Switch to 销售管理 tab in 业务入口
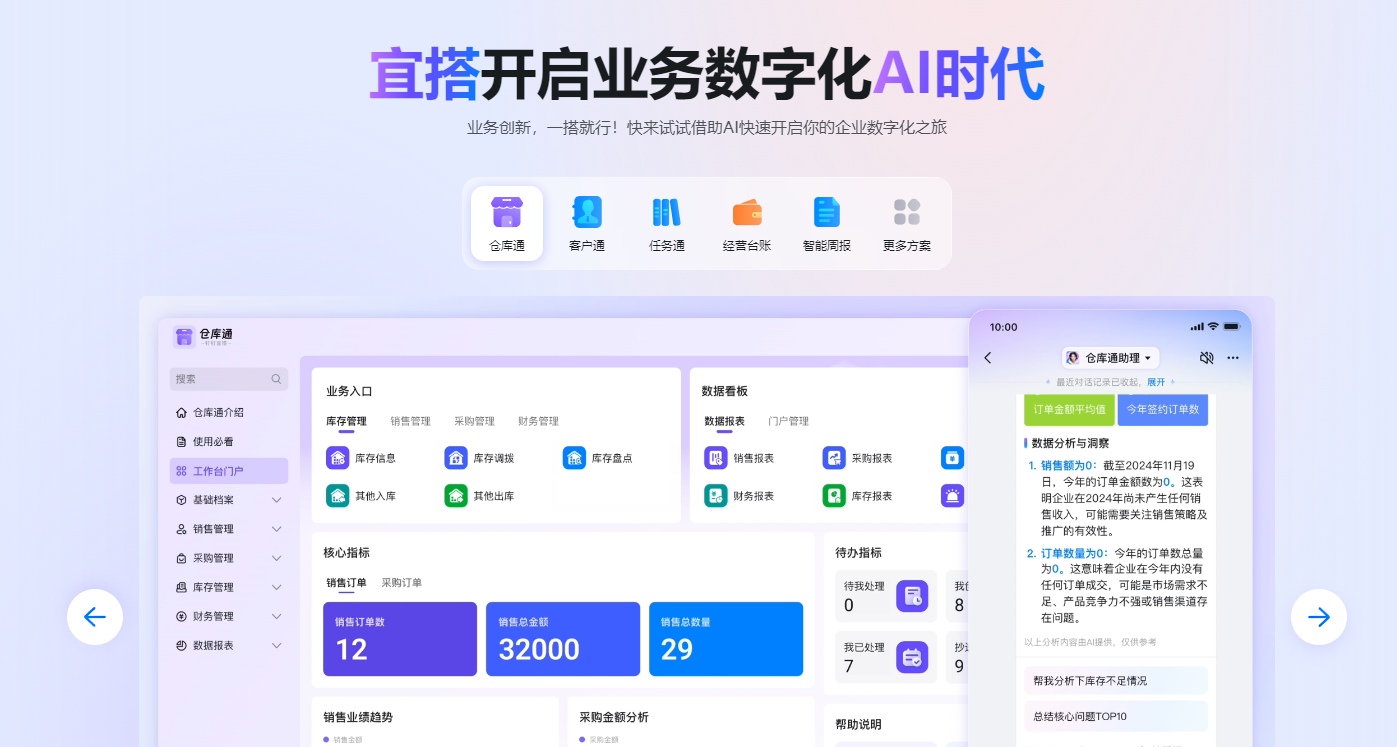1397x747 pixels. pos(410,421)
